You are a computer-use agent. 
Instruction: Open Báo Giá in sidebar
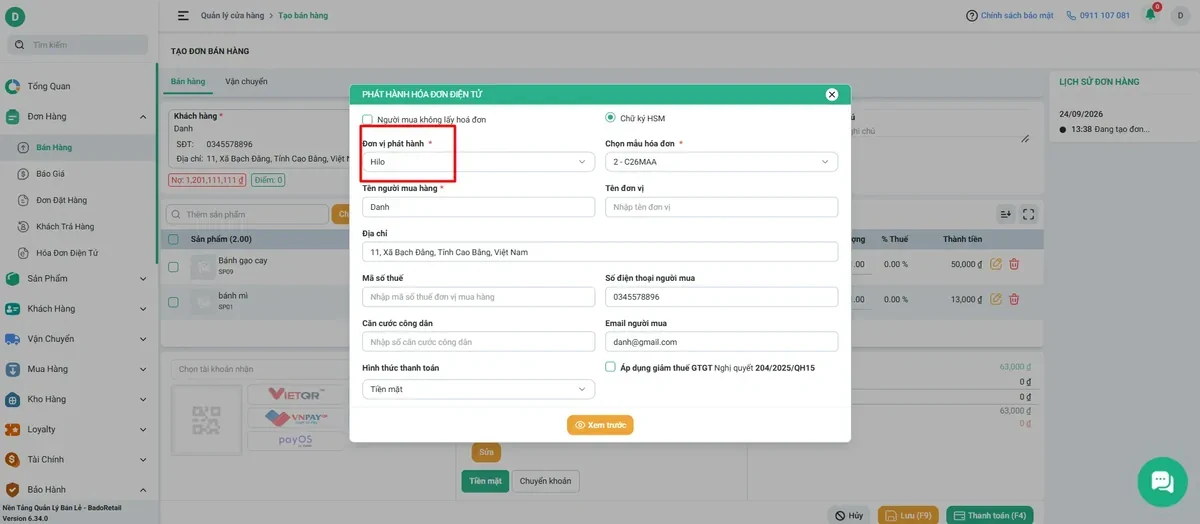tap(78, 174)
